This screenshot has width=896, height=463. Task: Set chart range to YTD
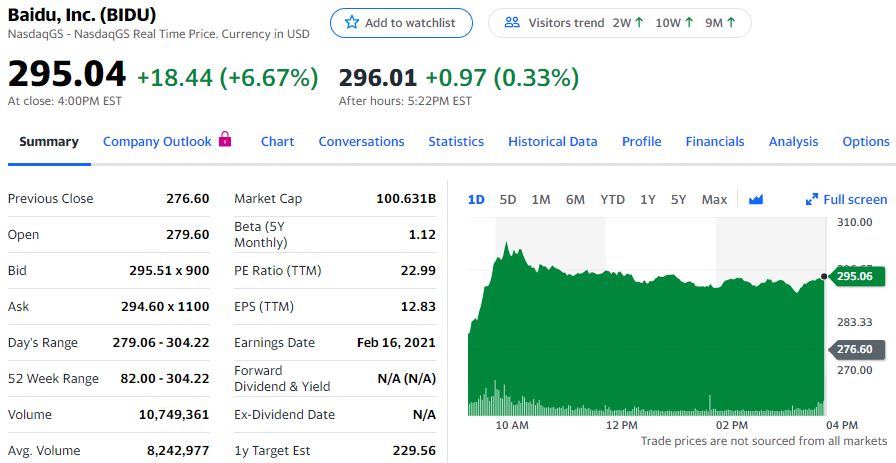[612, 199]
